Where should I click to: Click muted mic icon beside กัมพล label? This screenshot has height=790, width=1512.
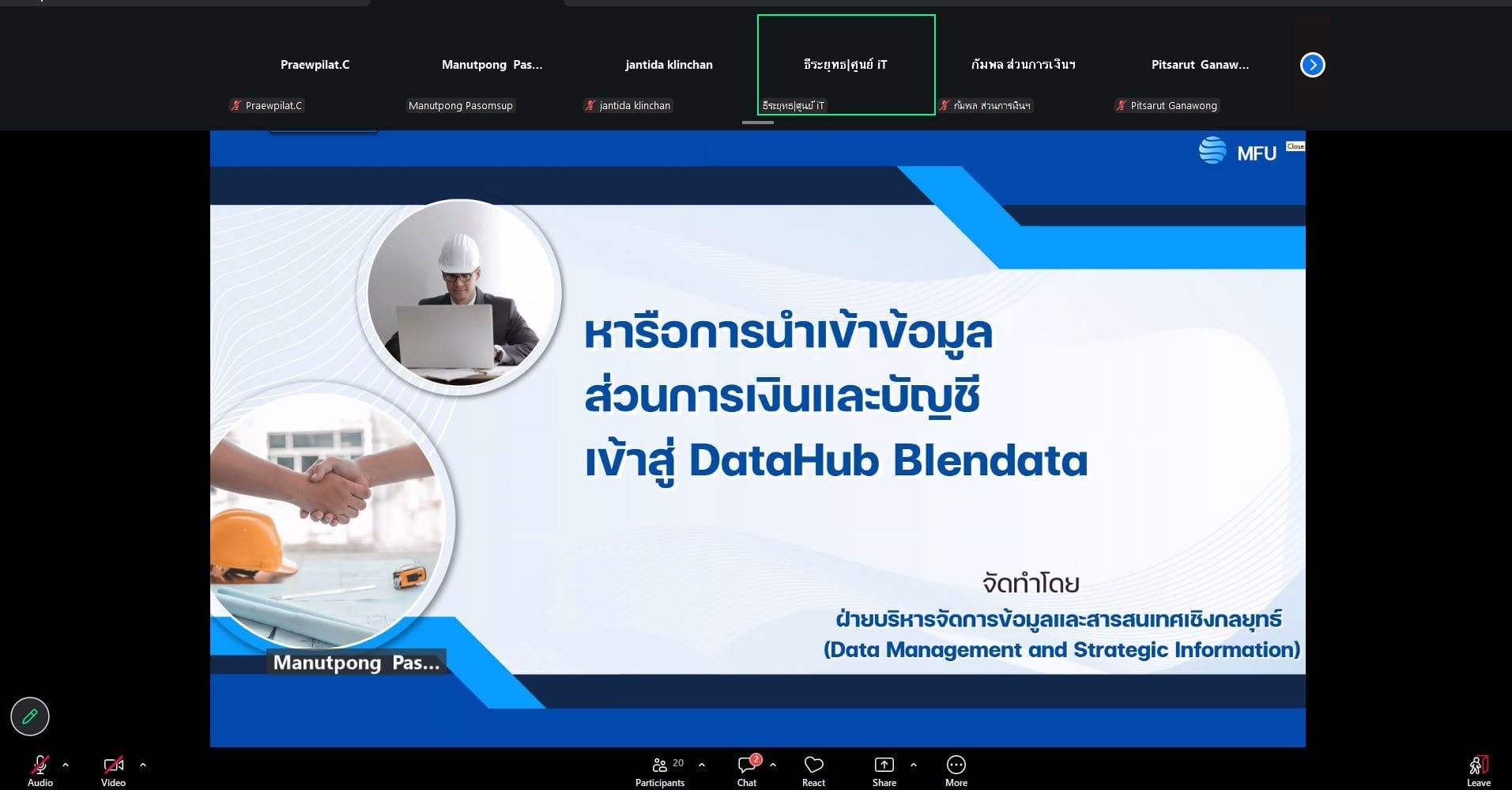944,105
